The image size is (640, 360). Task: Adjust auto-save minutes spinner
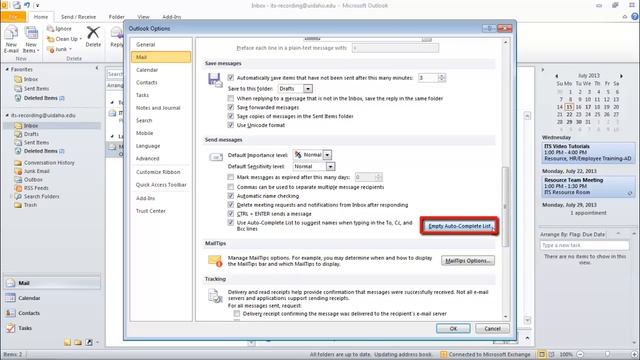click(x=442, y=78)
